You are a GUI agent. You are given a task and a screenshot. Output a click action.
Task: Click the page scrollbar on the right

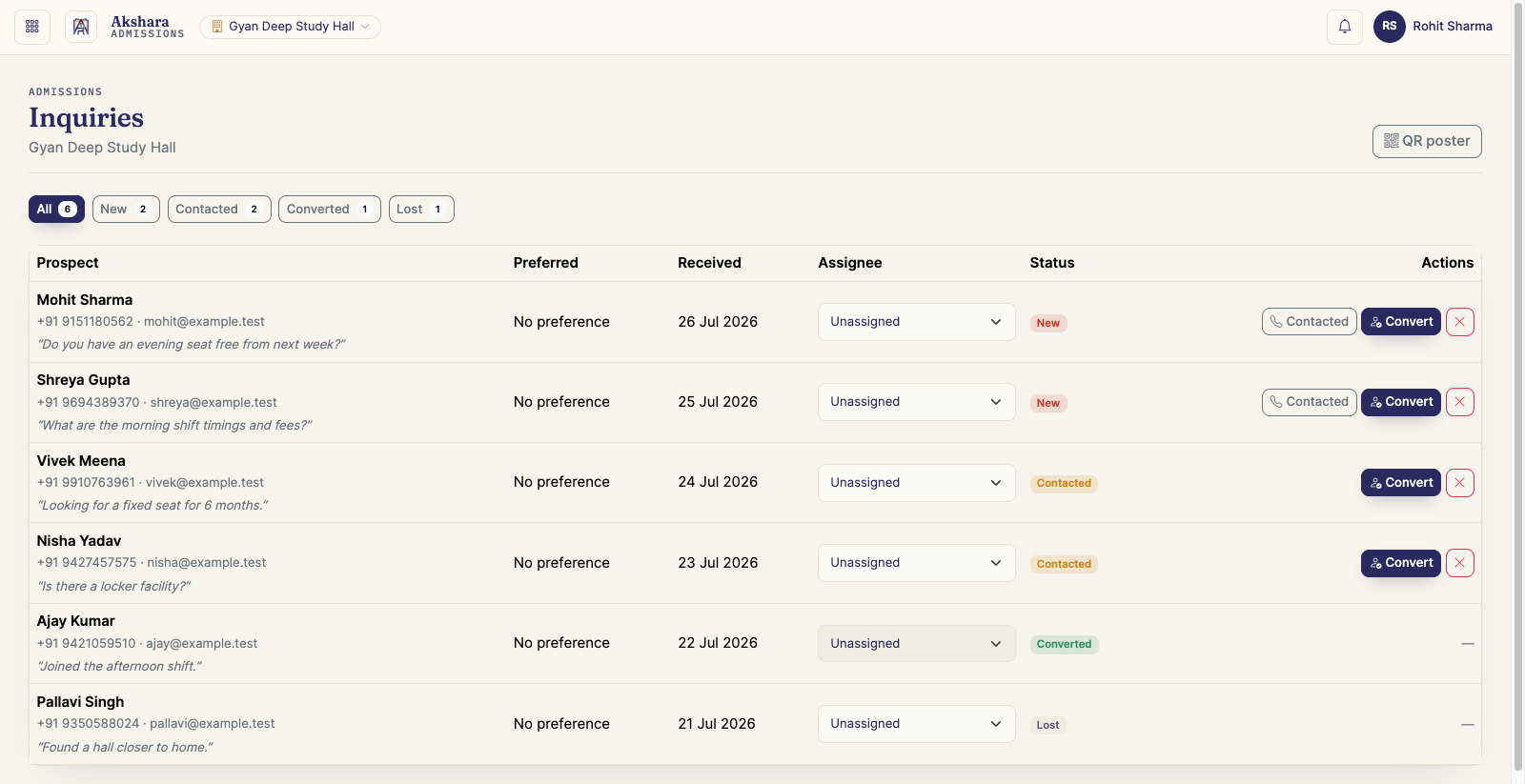1518,386
